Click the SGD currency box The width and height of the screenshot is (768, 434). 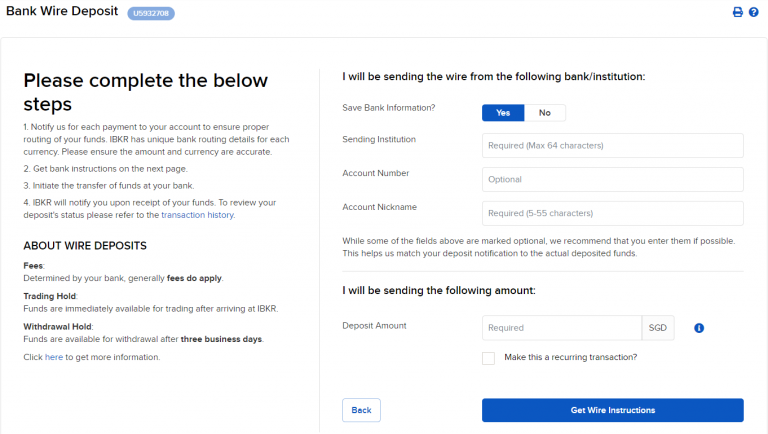point(657,328)
